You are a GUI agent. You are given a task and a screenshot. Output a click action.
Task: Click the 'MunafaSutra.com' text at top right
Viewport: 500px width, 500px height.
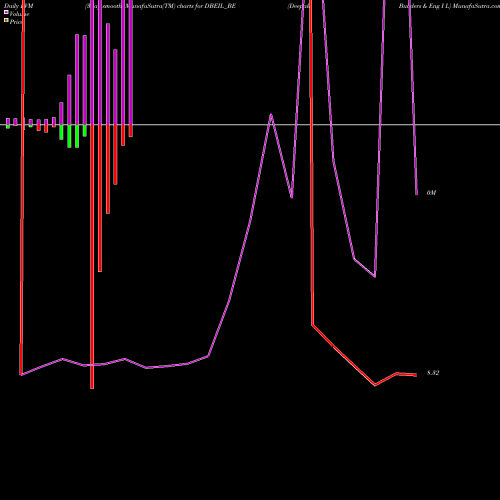tap(476, 6)
